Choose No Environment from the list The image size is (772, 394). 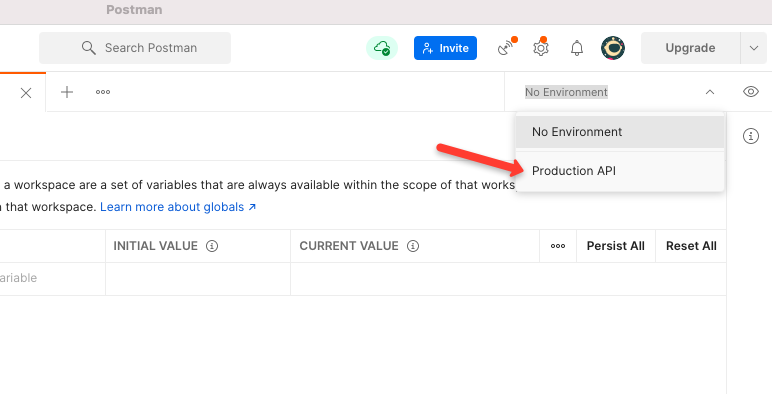(620, 131)
